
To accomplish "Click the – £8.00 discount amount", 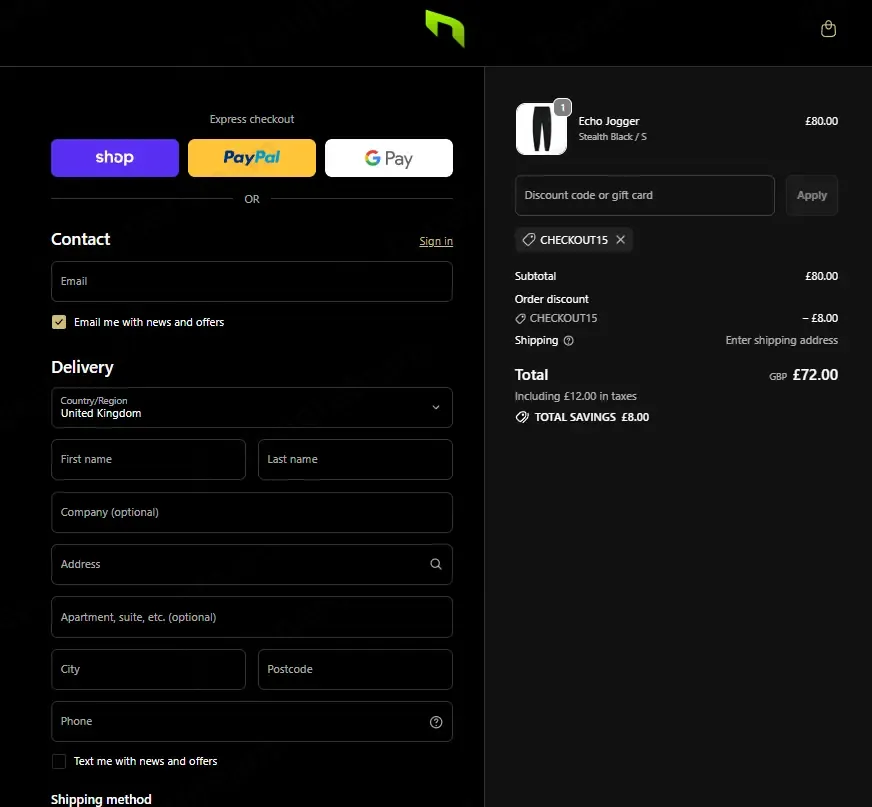I will tap(820, 318).
